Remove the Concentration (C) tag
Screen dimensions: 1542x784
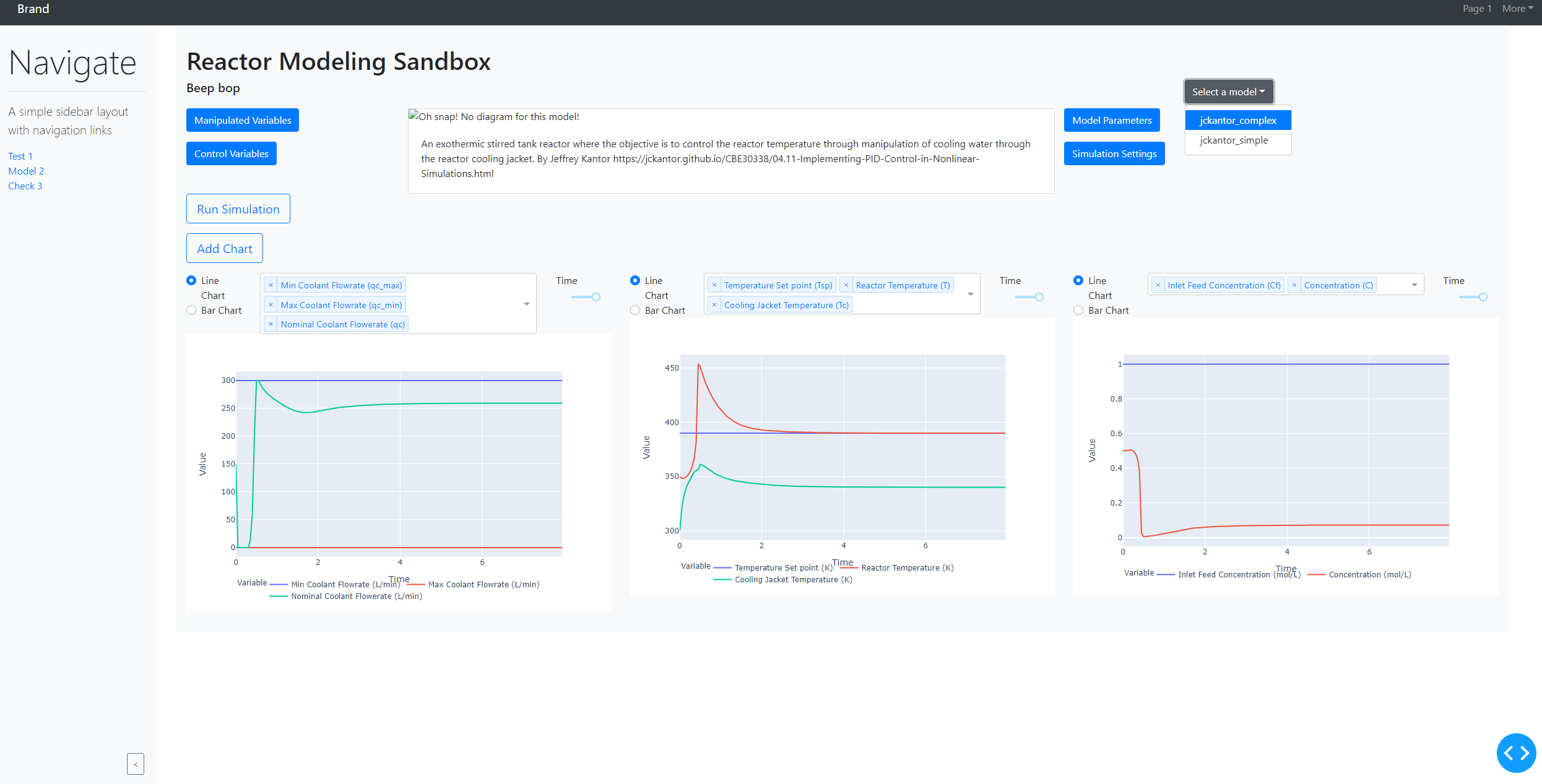tap(1295, 285)
